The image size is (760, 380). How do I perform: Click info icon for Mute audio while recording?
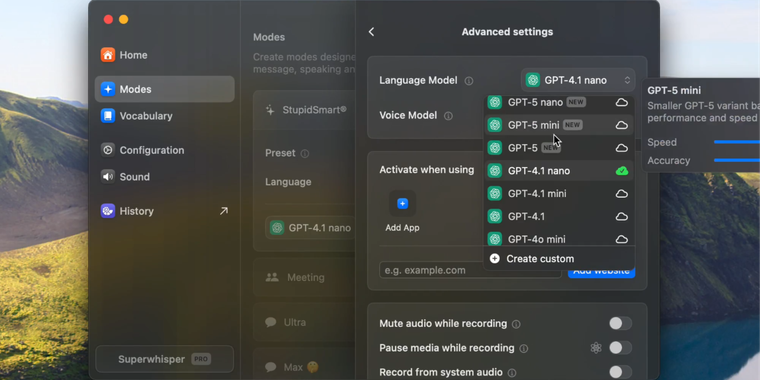click(516, 324)
